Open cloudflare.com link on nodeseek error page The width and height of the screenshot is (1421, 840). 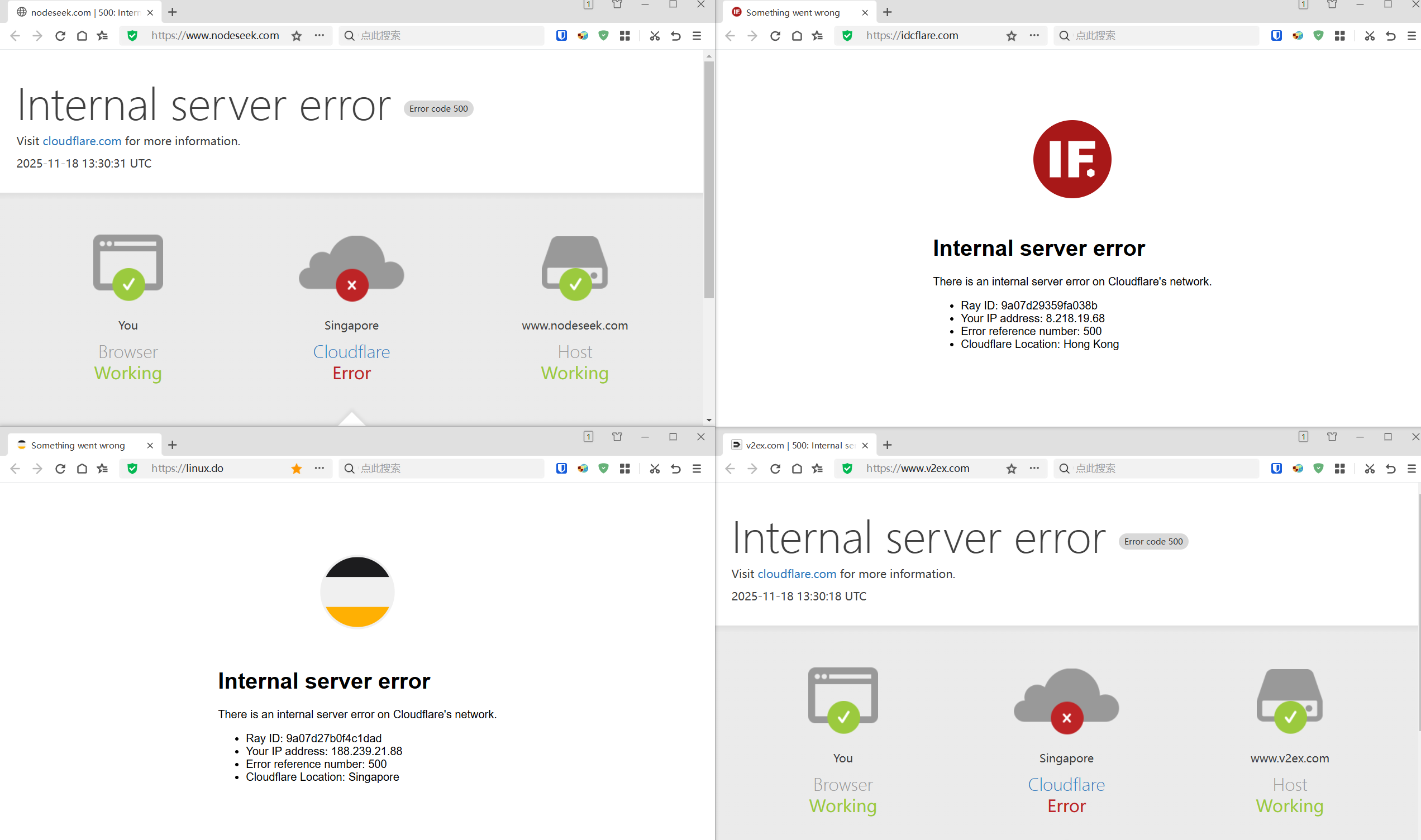(82, 141)
